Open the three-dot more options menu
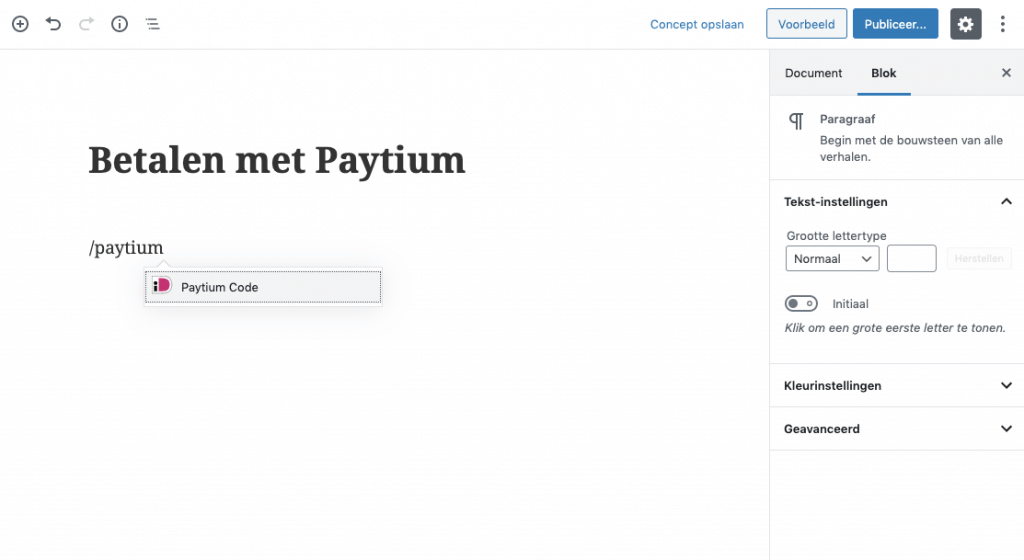Viewport: 1024px width, 560px height. (x=1003, y=24)
